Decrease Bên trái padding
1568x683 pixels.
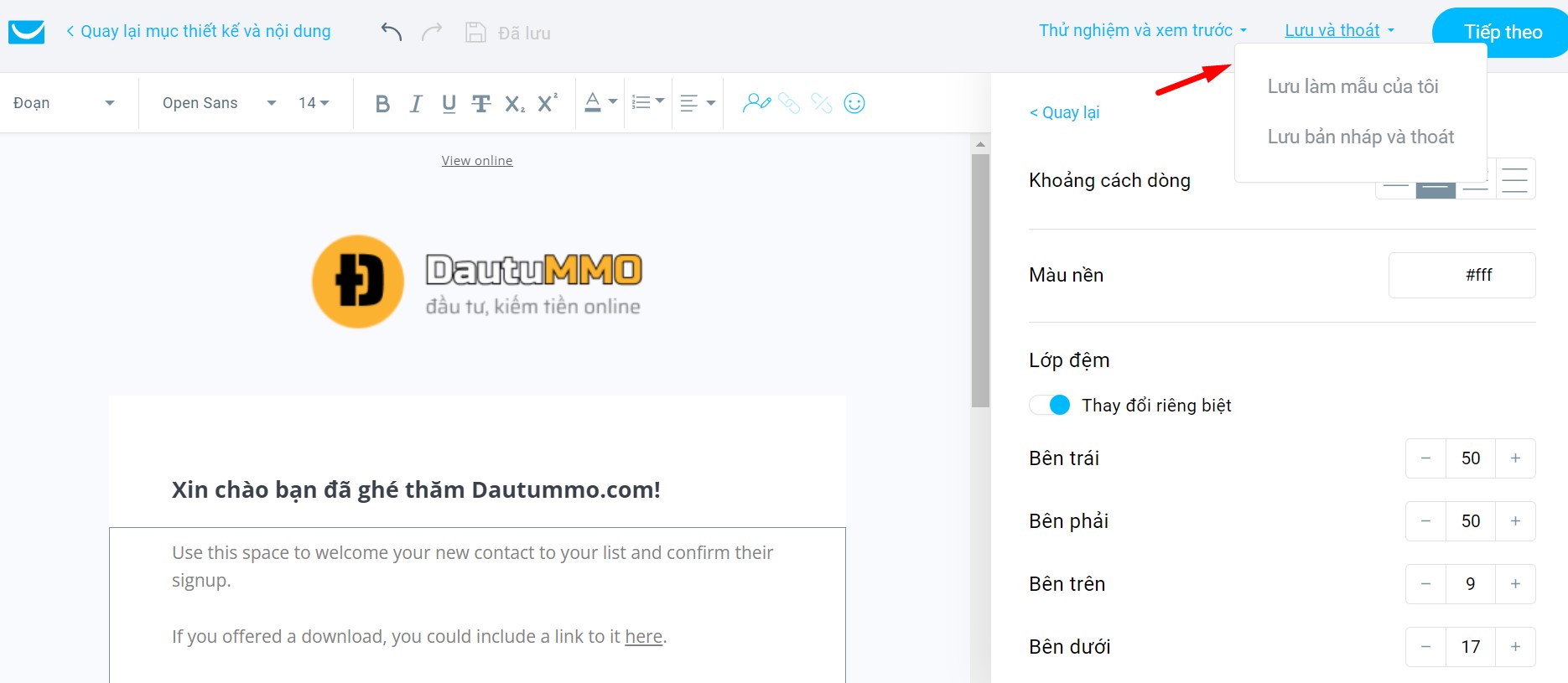coord(1425,458)
